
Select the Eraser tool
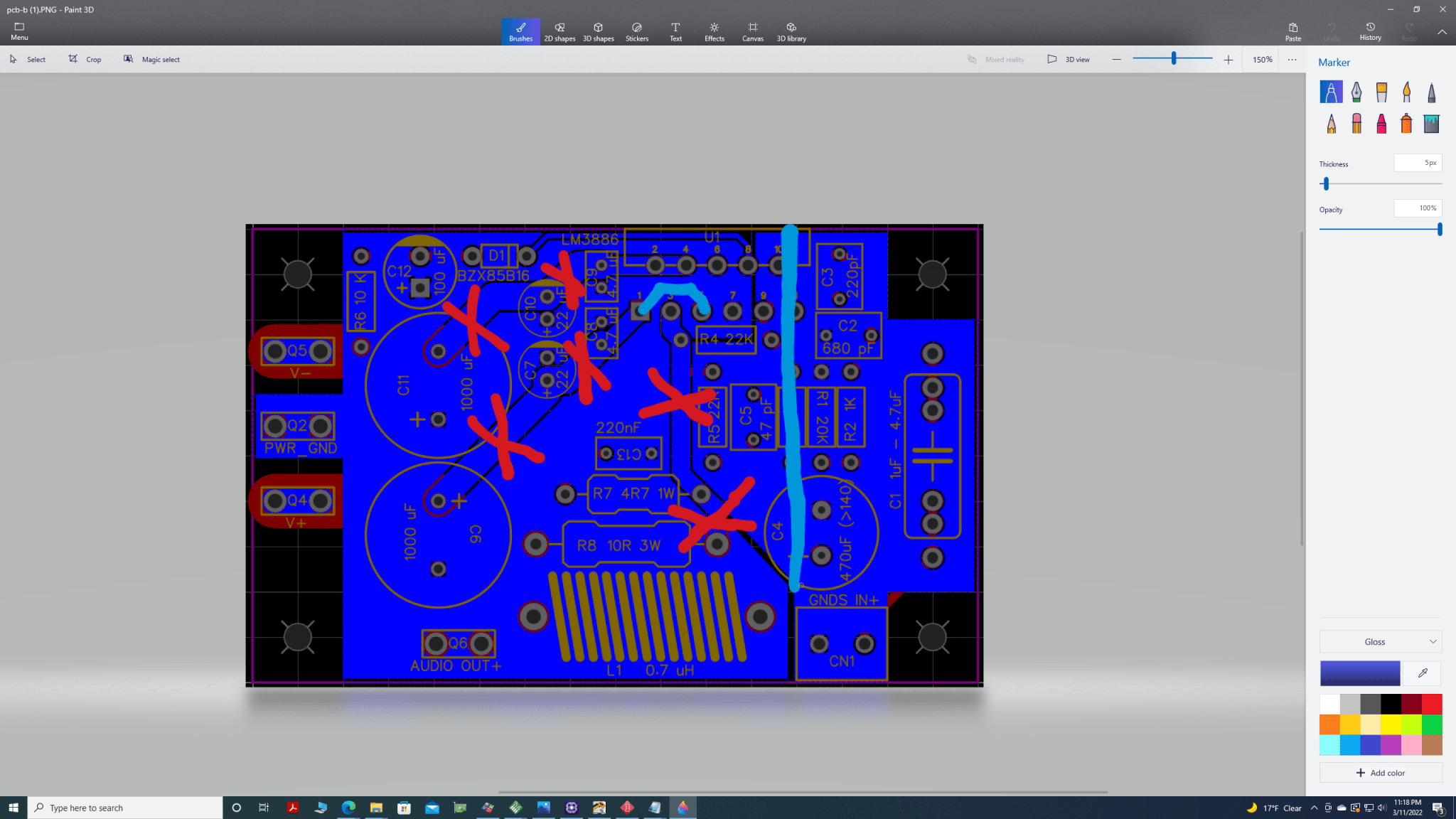click(1356, 124)
